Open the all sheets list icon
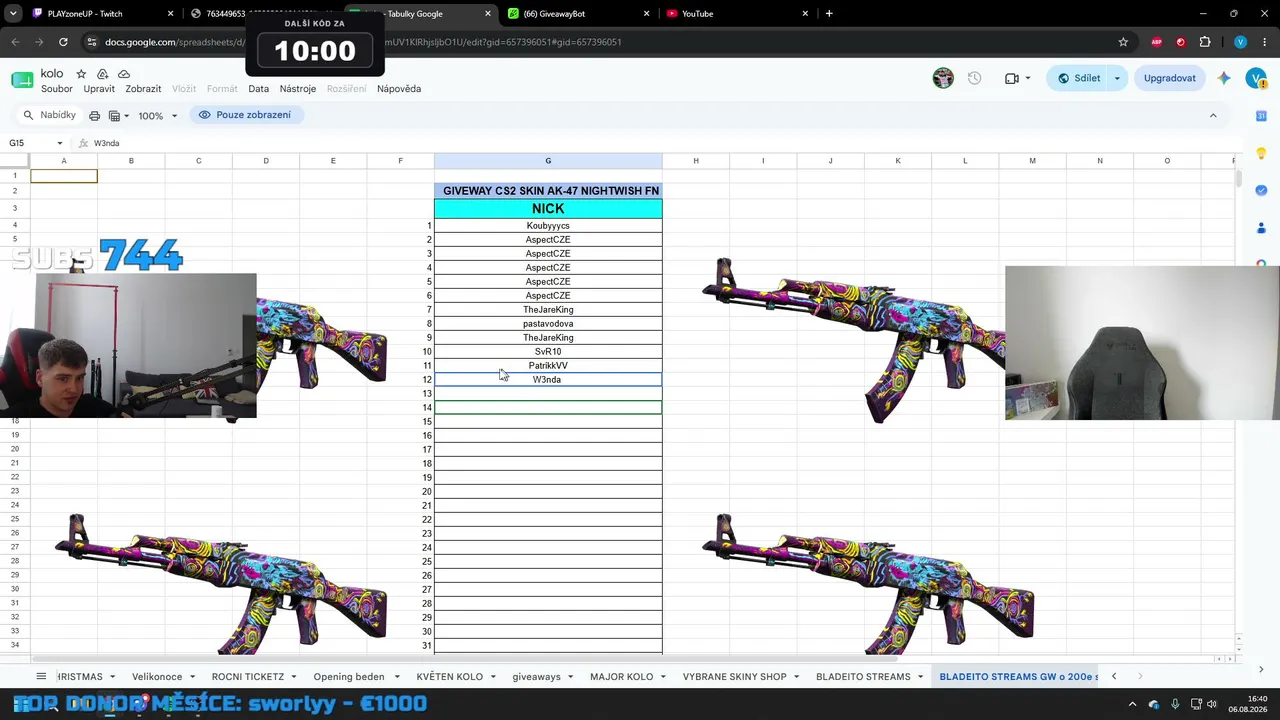This screenshot has height=720, width=1280. point(41,677)
